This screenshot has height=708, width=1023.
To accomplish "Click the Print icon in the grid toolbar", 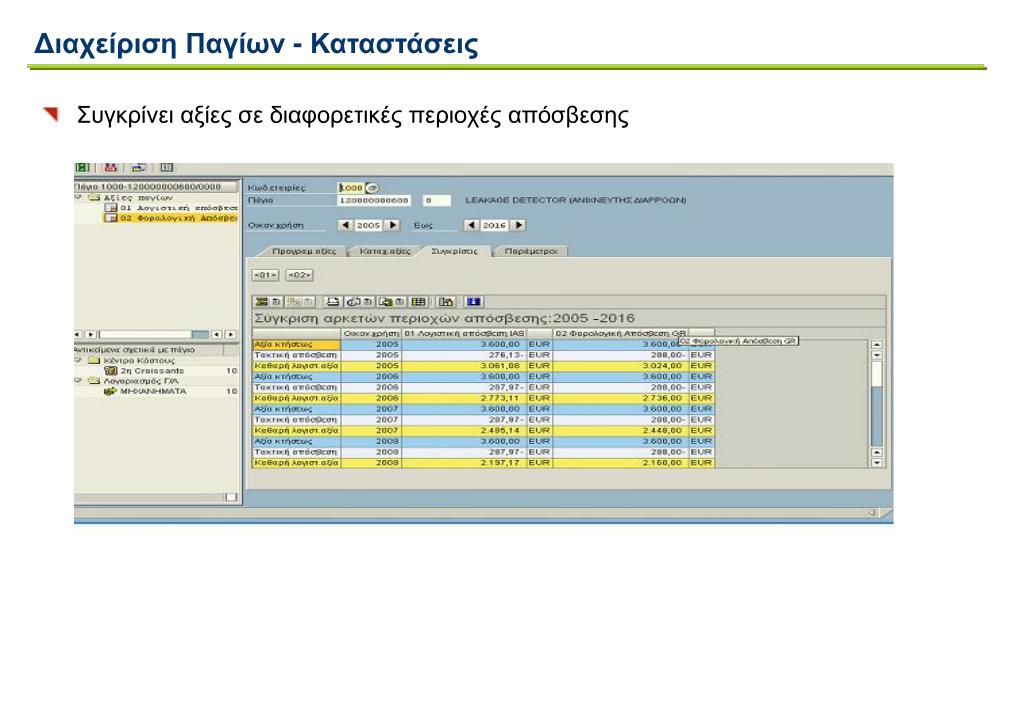I will coord(333,301).
